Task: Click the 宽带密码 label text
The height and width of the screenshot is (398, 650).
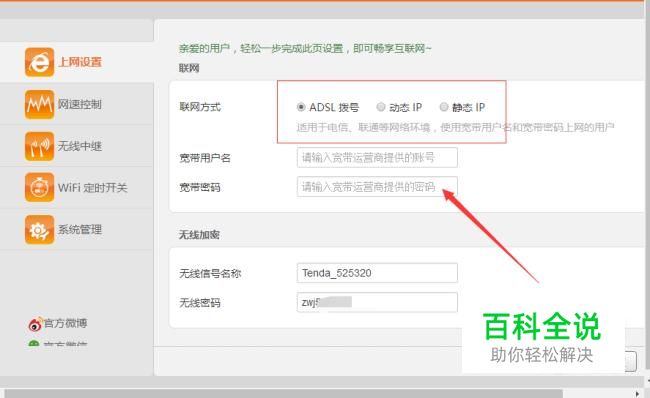Action: click(199, 187)
